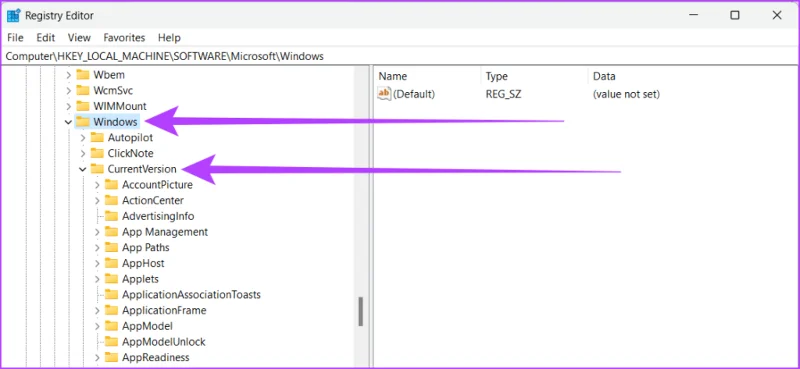Click the Windows folder icon
Viewport: 800px width, 369px height.
[83, 122]
